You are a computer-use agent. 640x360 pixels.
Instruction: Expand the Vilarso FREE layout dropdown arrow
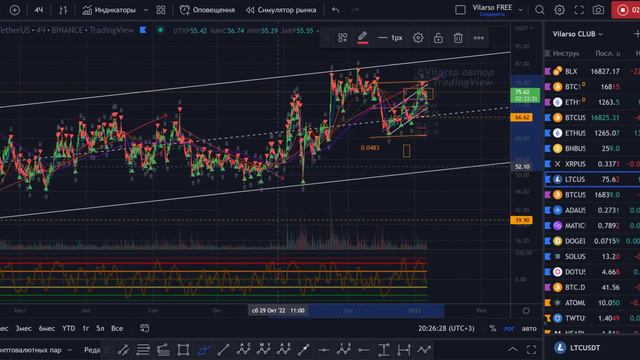pos(520,10)
